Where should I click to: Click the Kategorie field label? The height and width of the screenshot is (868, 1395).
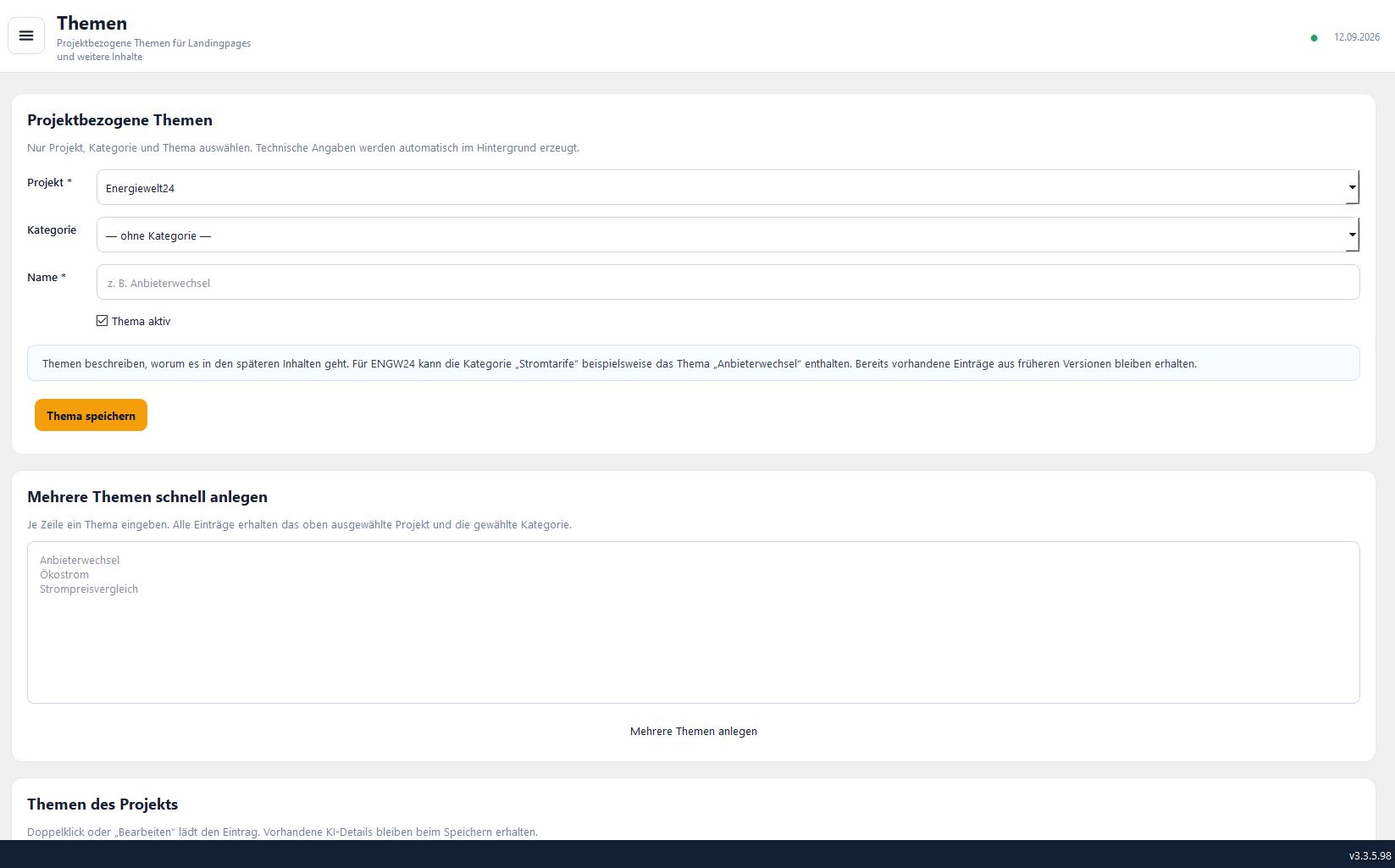coord(52,229)
